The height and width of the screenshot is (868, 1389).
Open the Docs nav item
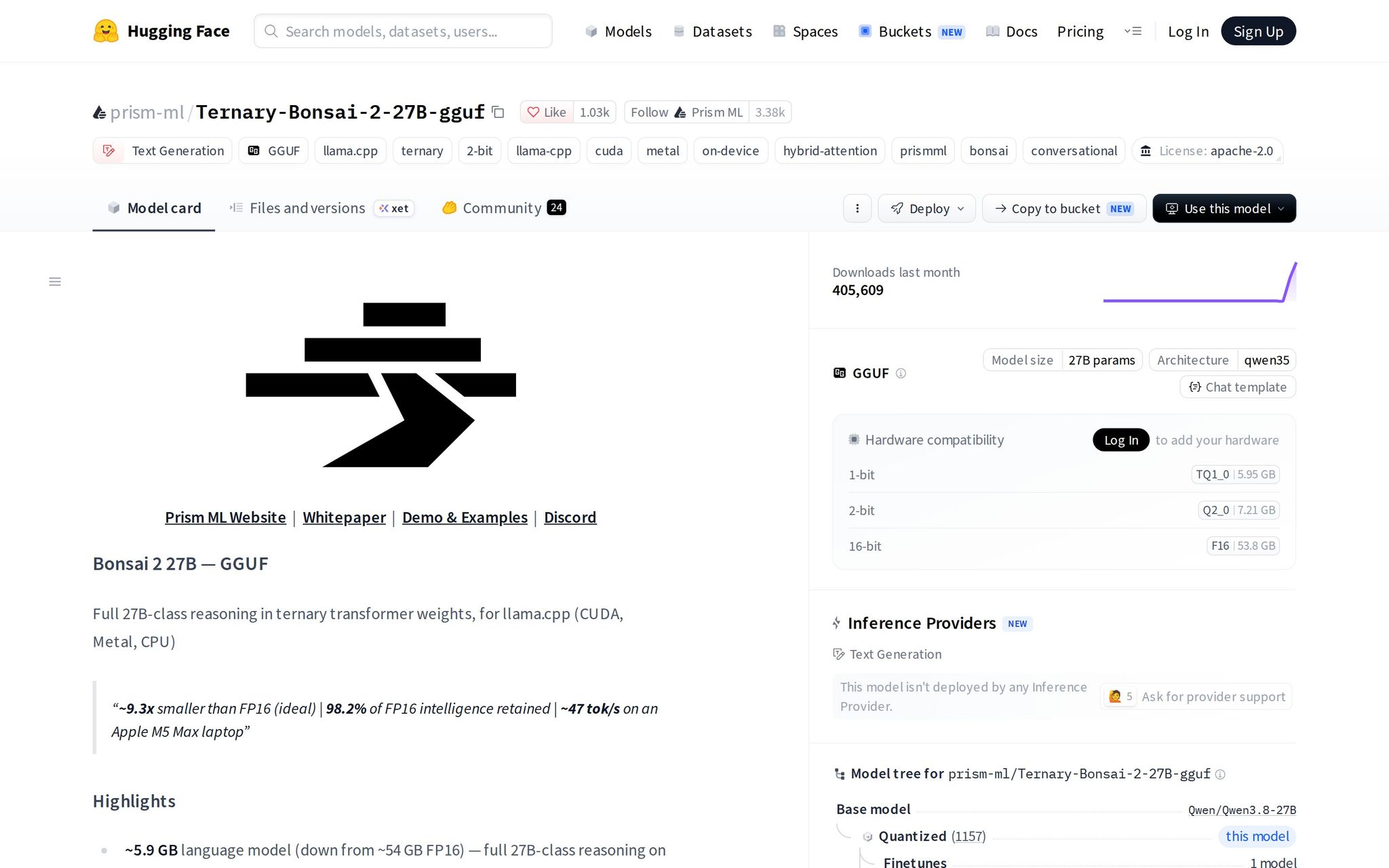(x=1011, y=31)
